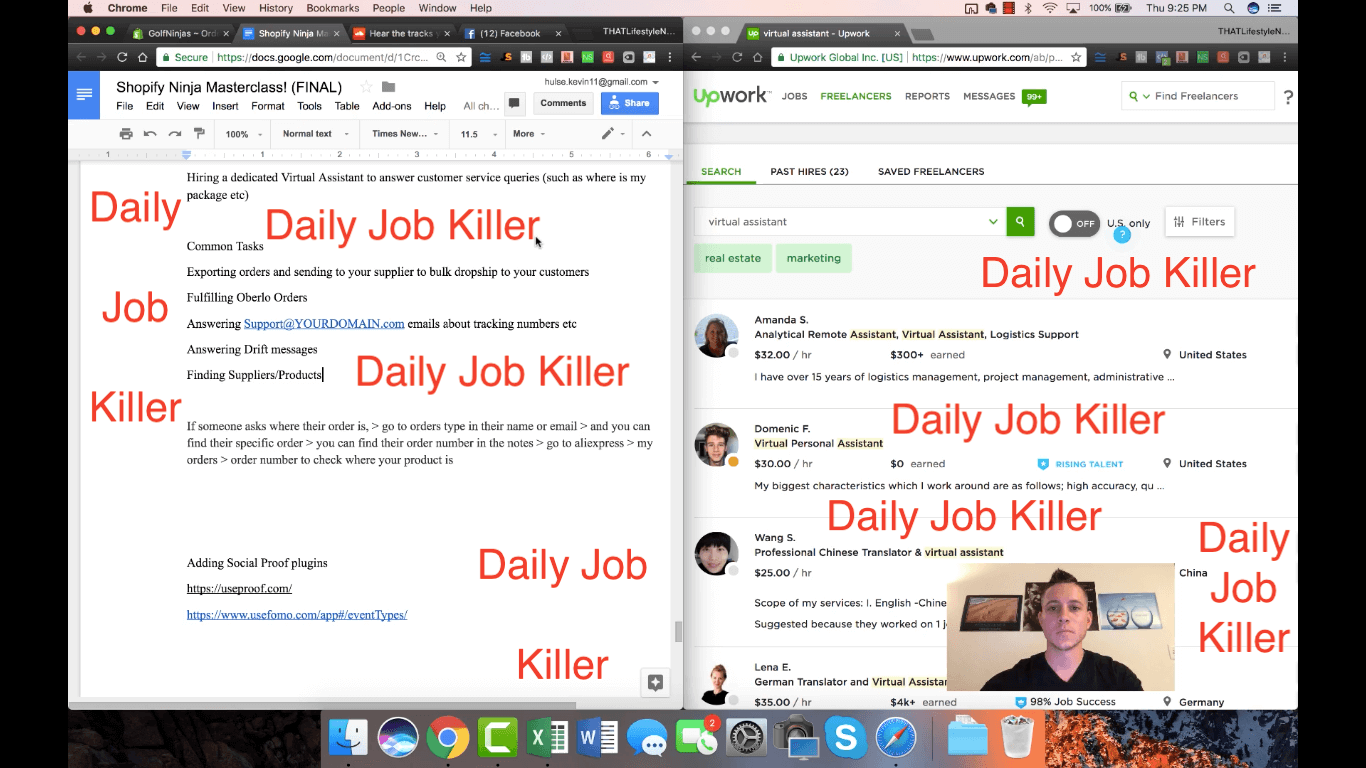Reload the Google Docs page
This screenshot has height=768, width=1366.
click(x=122, y=57)
